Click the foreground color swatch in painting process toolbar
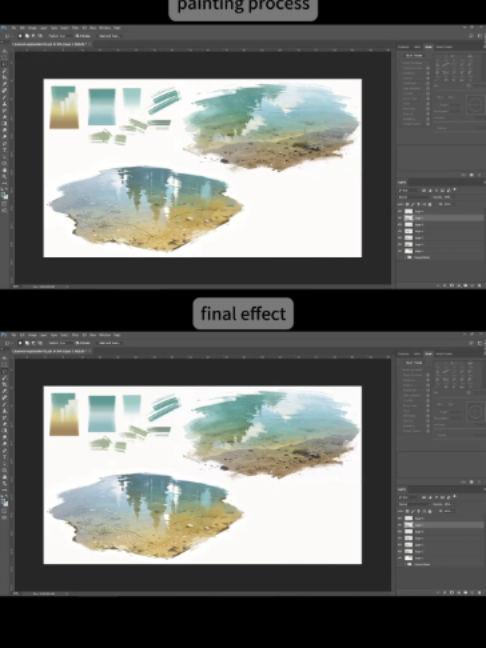 point(3,193)
